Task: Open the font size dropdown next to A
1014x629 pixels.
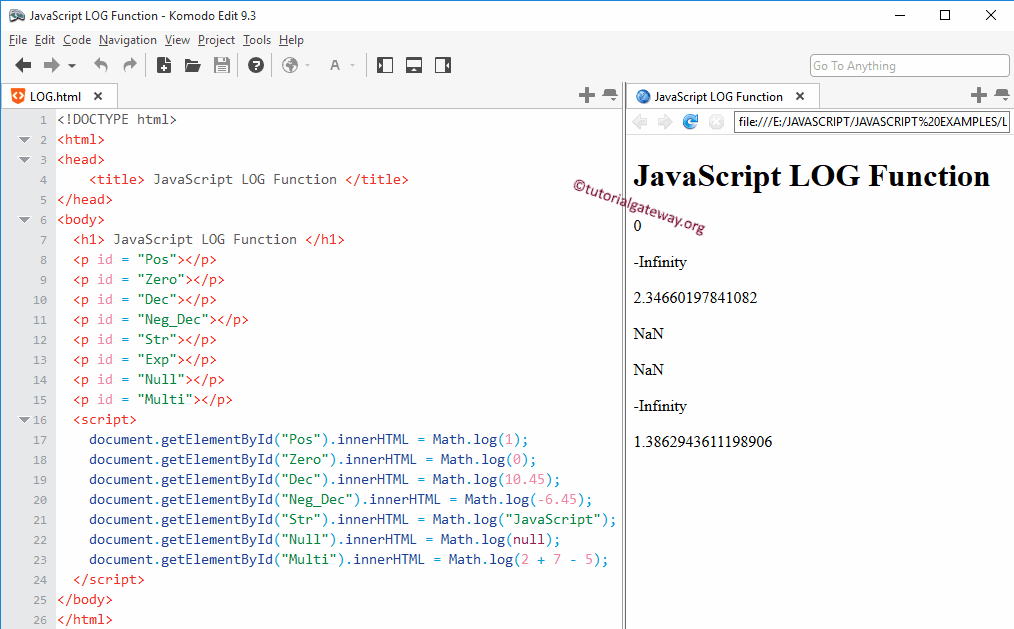Action: click(x=352, y=67)
